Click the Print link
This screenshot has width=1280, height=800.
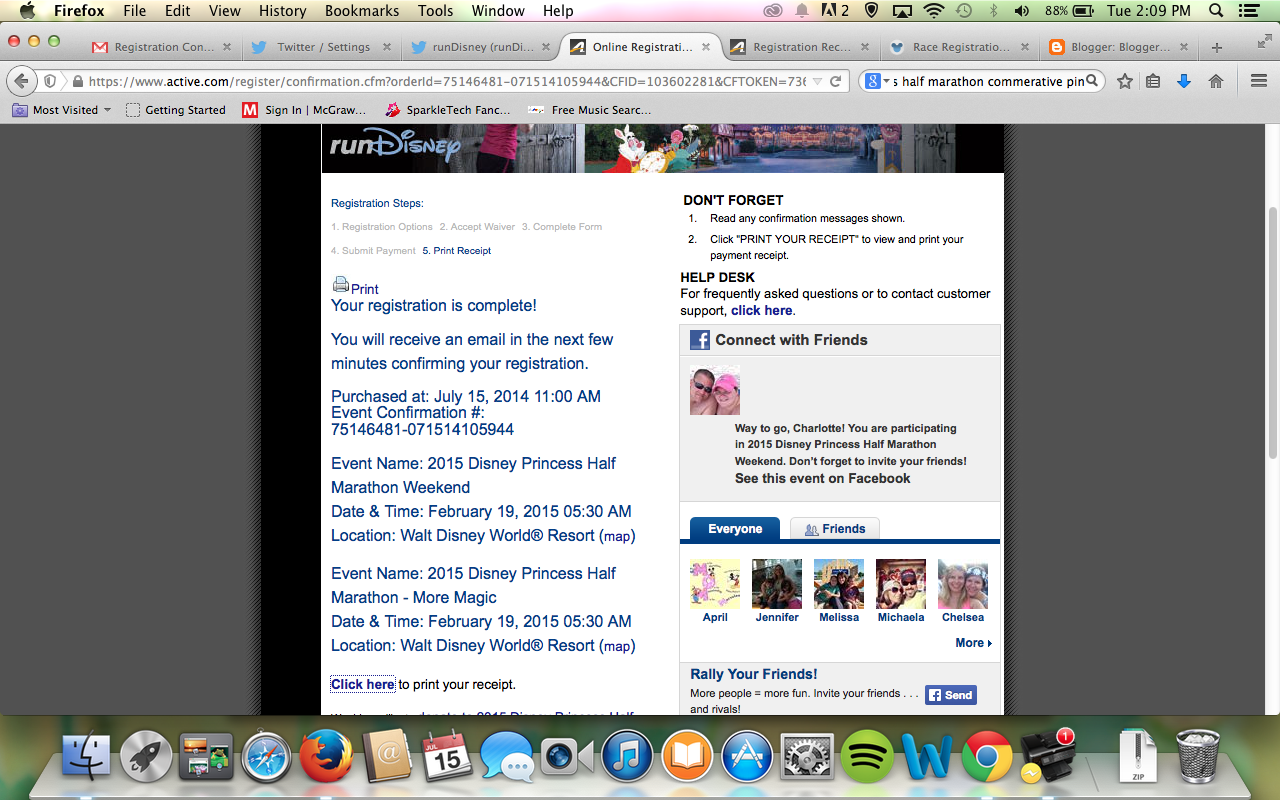pyautogui.click(x=365, y=289)
